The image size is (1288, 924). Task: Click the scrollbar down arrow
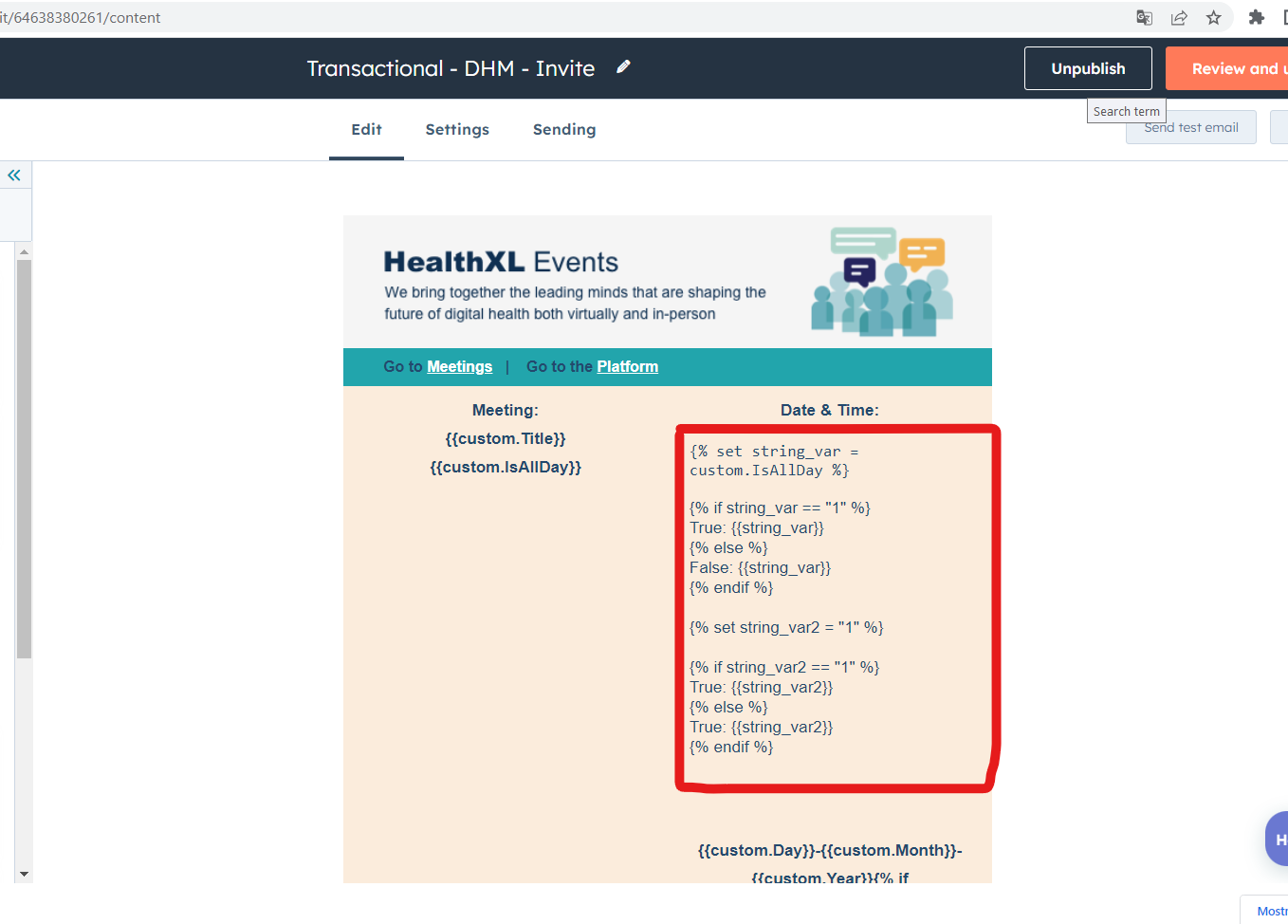24,874
